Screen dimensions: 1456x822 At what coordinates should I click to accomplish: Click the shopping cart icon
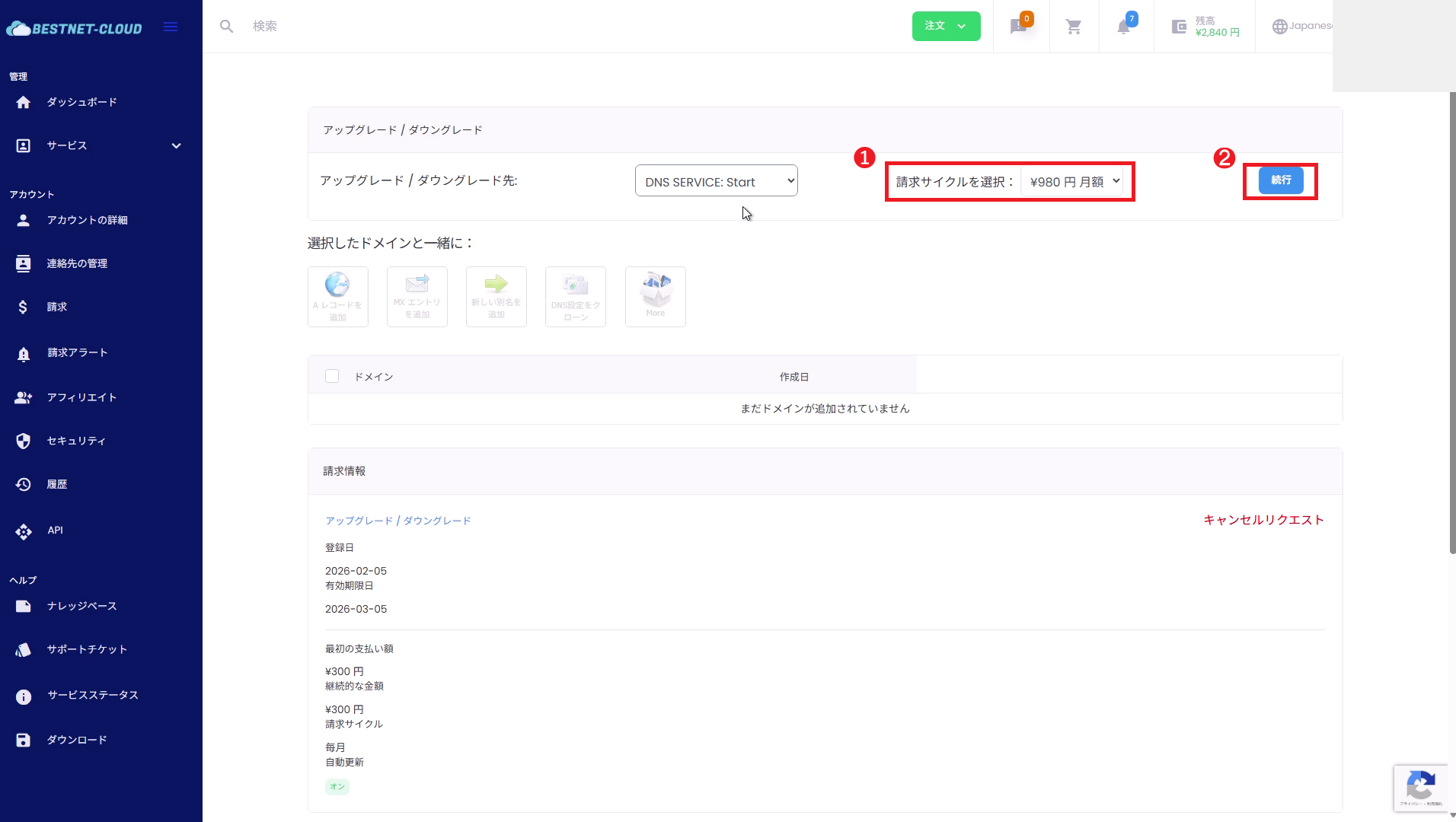click(x=1074, y=27)
